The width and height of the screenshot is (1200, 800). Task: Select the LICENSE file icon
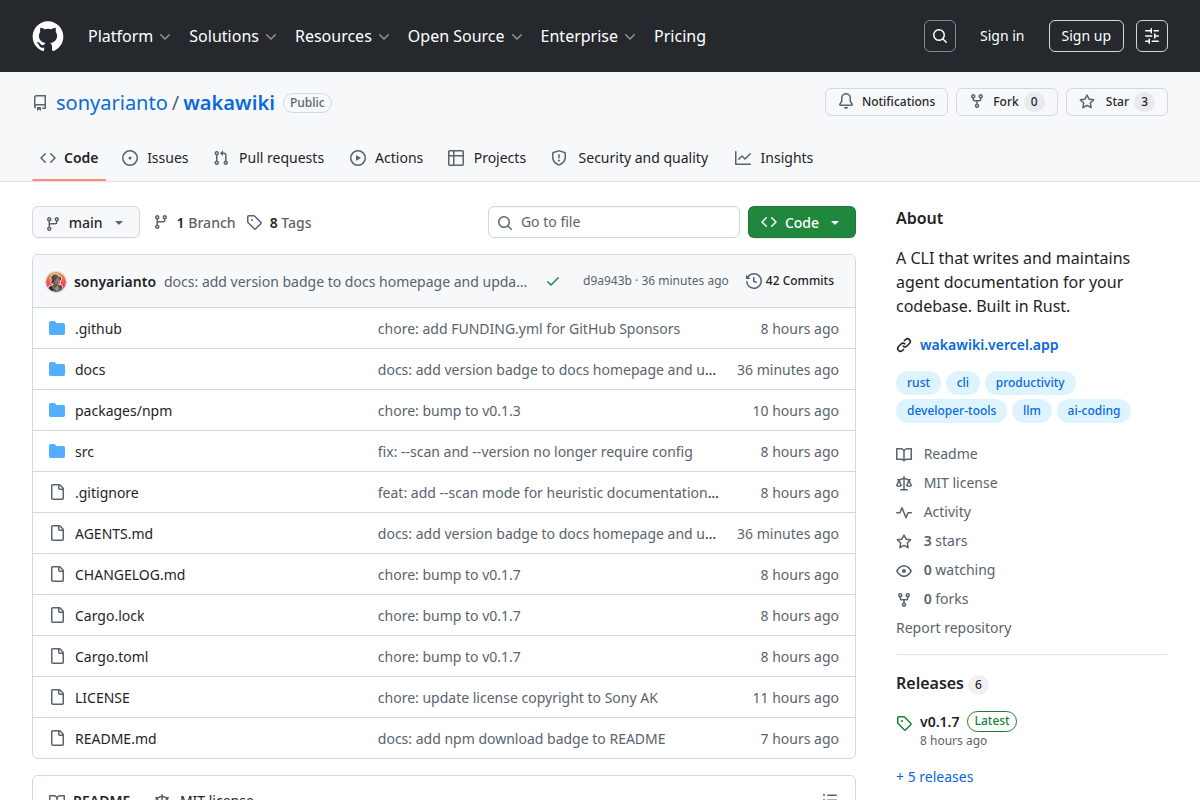click(57, 697)
